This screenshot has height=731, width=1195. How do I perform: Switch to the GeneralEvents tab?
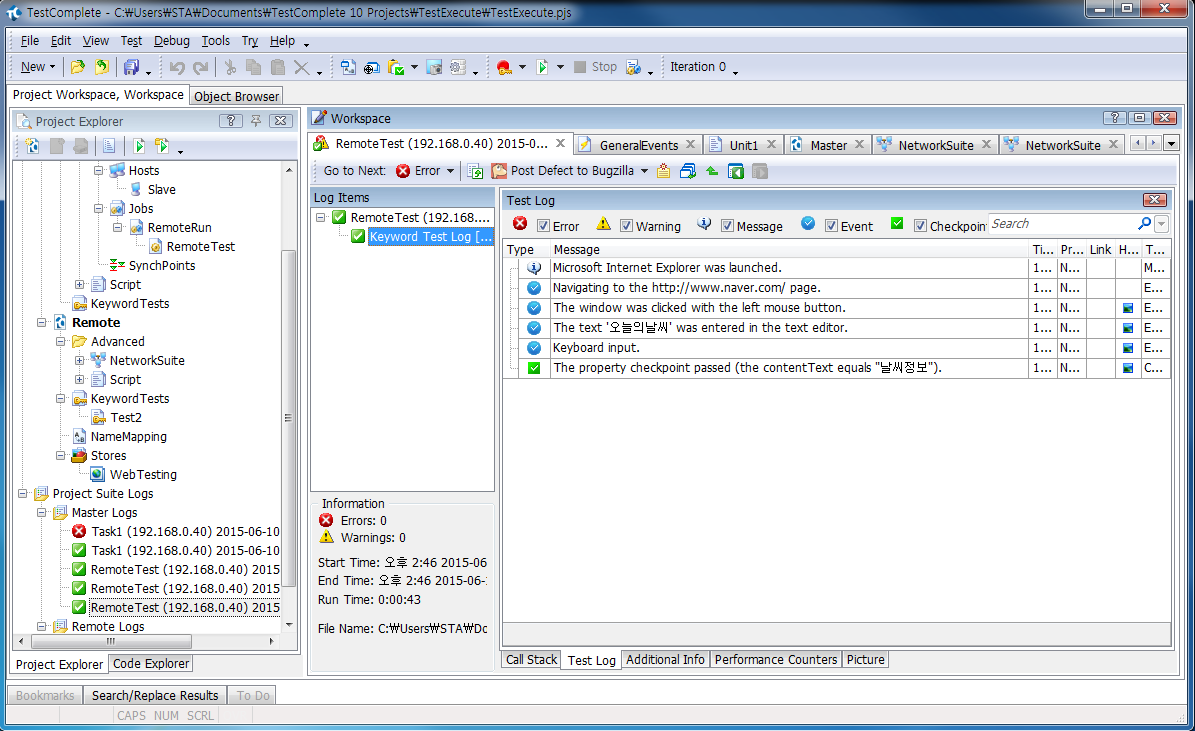click(x=638, y=145)
